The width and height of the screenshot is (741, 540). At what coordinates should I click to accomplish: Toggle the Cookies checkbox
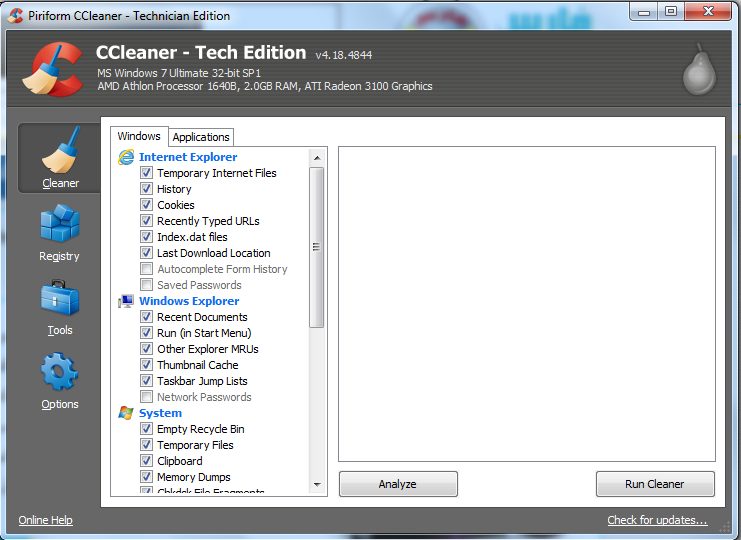pyautogui.click(x=146, y=205)
